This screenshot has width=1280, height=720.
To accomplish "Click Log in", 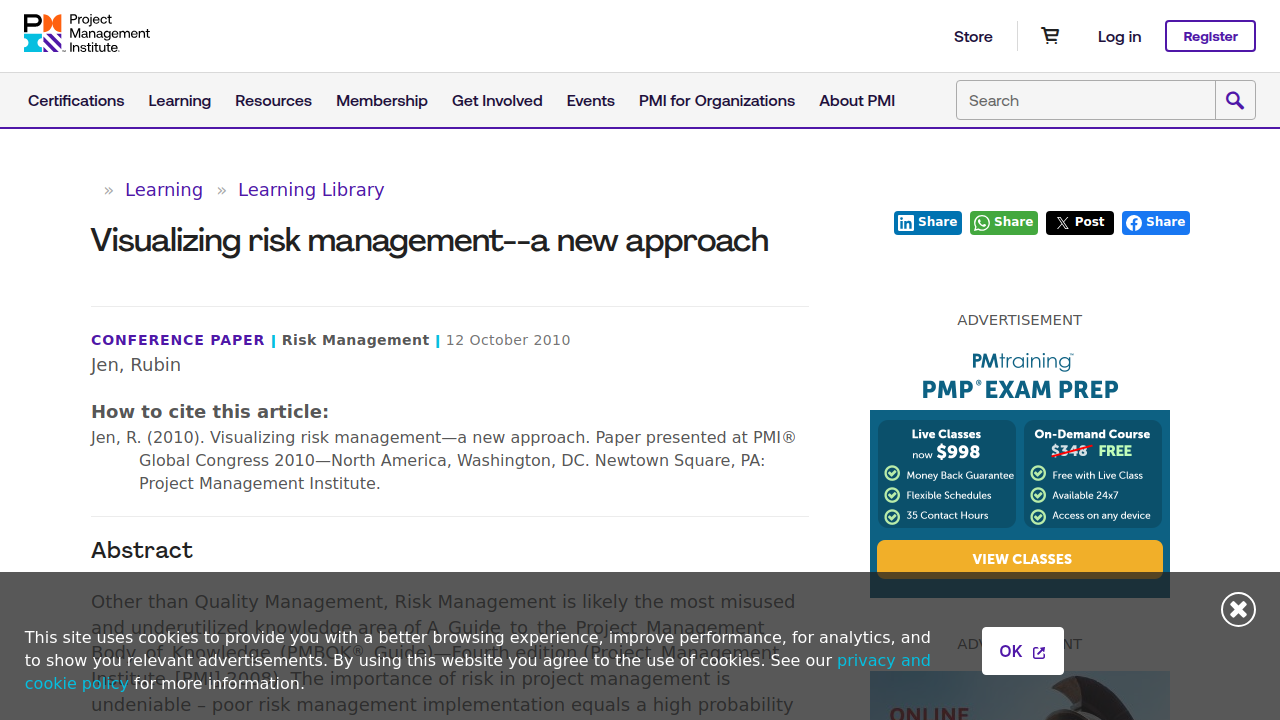I will pyautogui.click(x=1119, y=36).
